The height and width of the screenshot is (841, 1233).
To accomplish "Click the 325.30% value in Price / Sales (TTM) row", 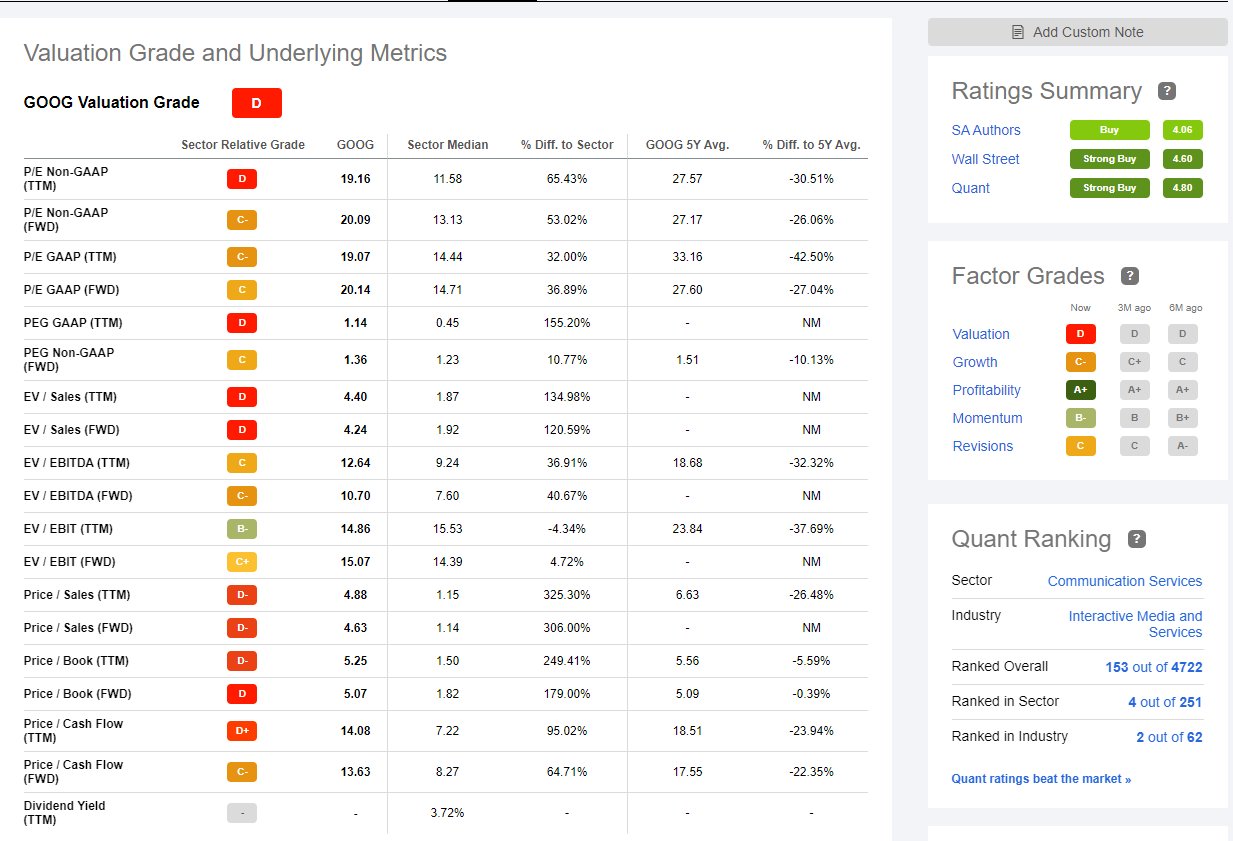I will [x=567, y=595].
